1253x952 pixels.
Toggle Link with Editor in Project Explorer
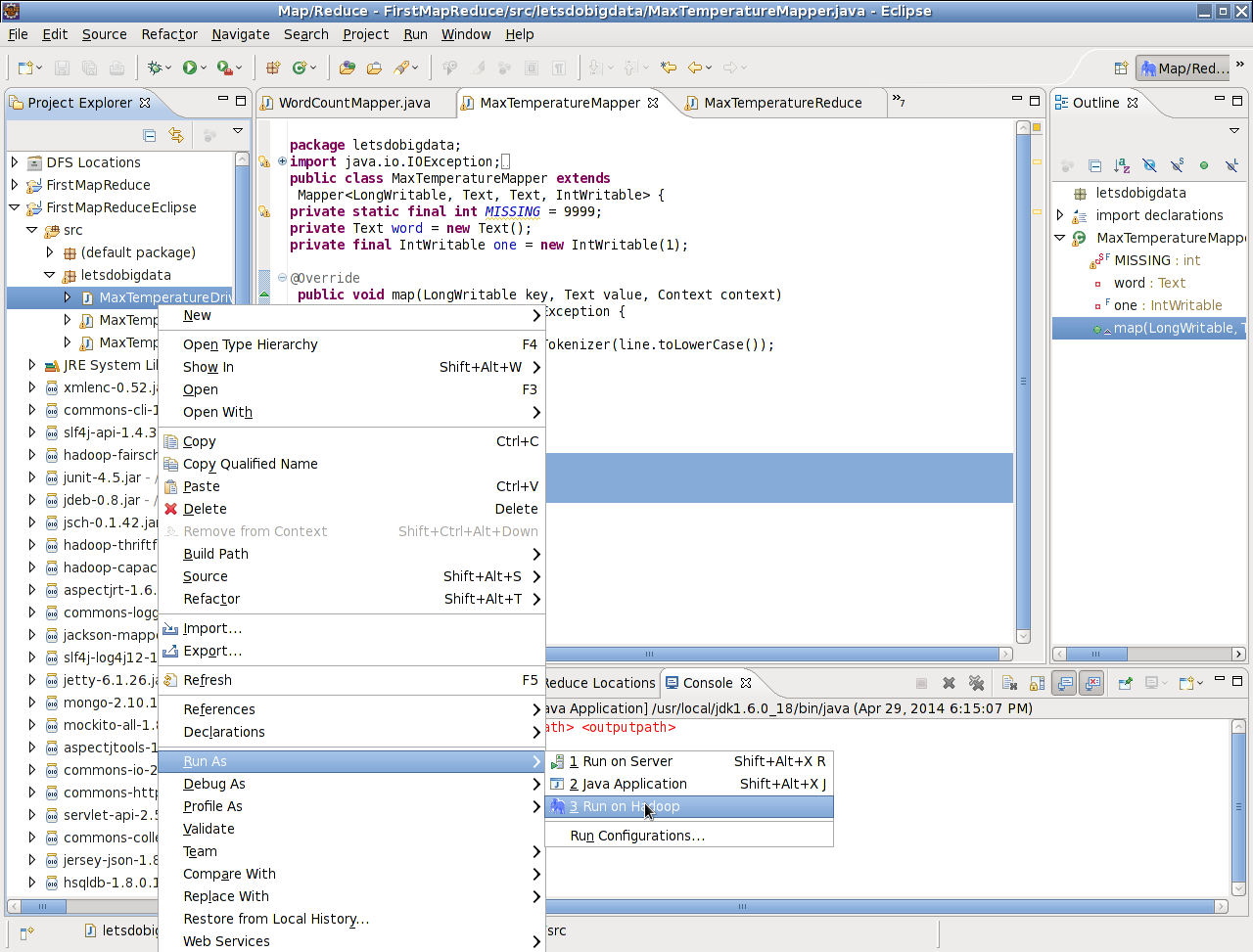176,135
